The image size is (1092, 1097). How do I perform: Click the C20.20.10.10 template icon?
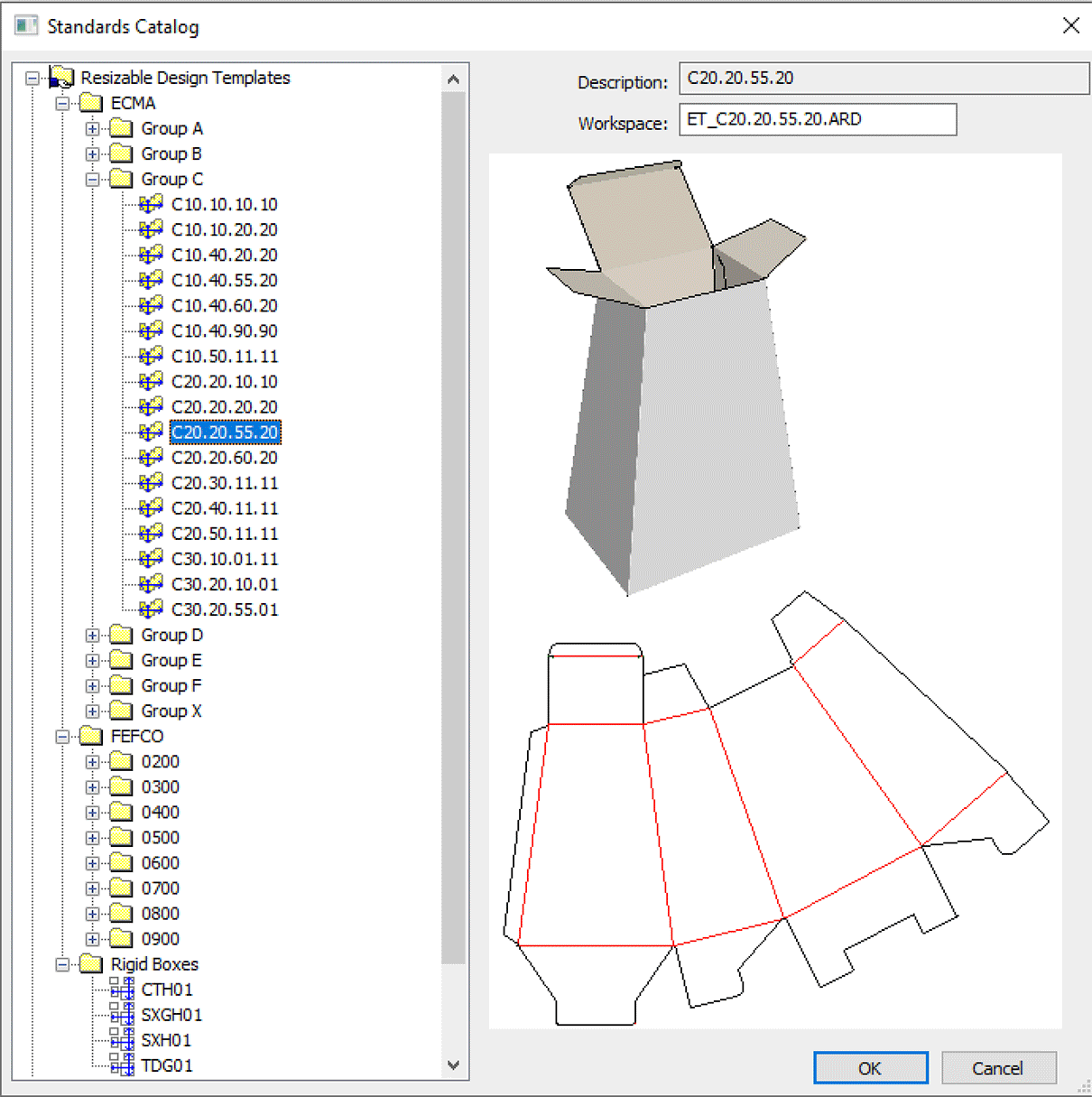click(x=151, y=381)
